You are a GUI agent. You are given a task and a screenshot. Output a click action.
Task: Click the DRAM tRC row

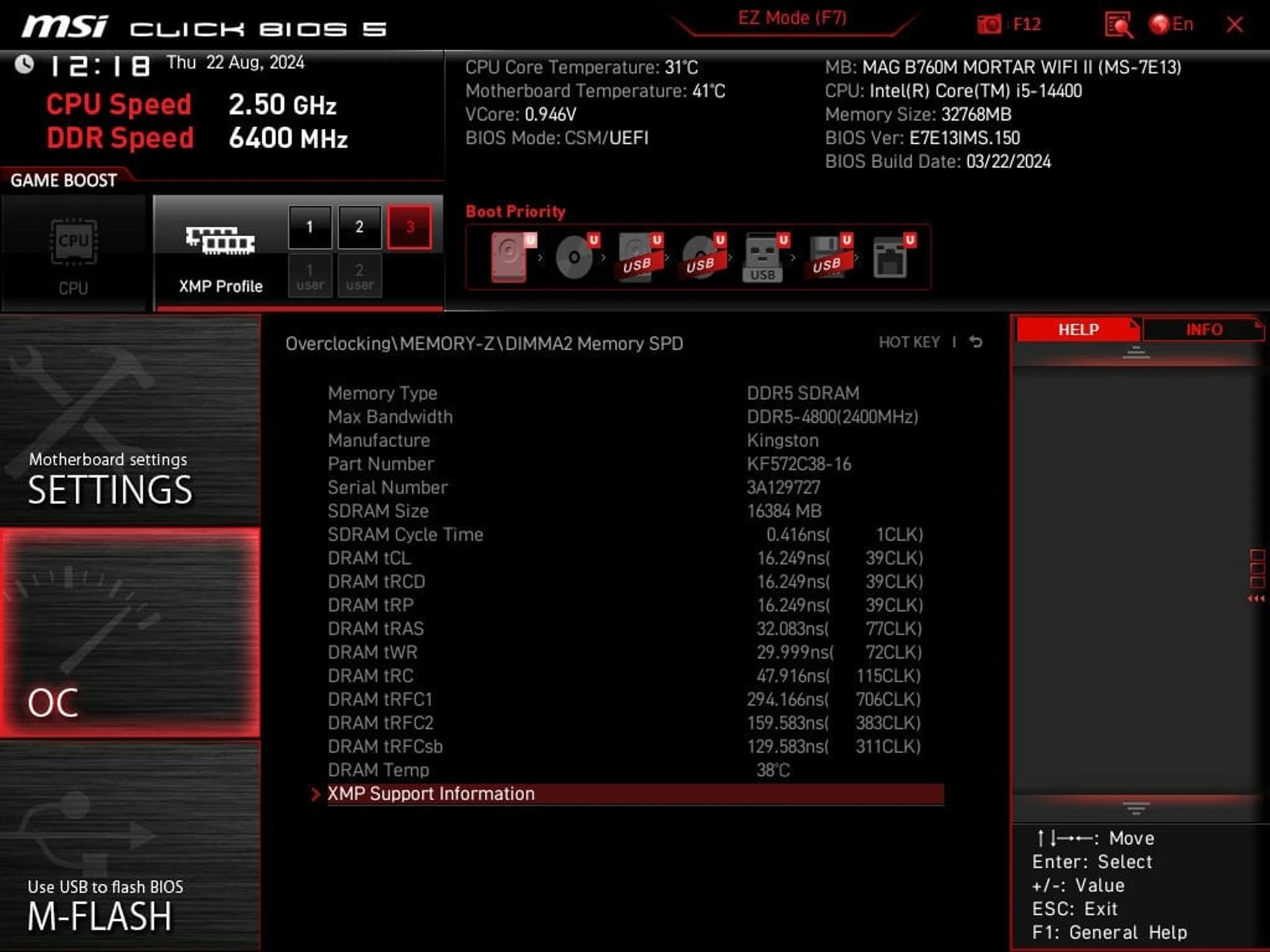pos(635,676)
